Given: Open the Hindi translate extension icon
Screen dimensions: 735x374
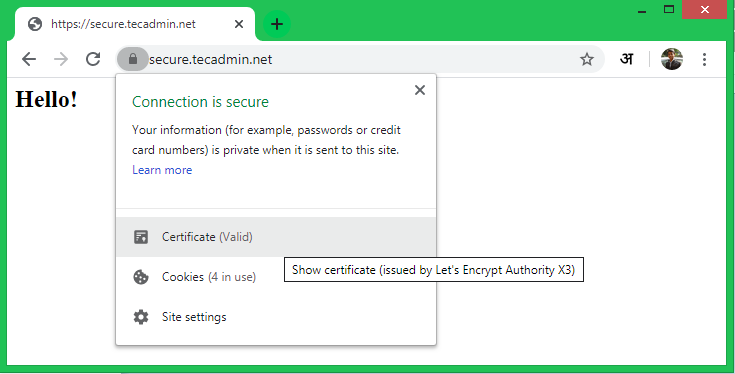Looking at the screenshot, I should click(x=627, y=59).
